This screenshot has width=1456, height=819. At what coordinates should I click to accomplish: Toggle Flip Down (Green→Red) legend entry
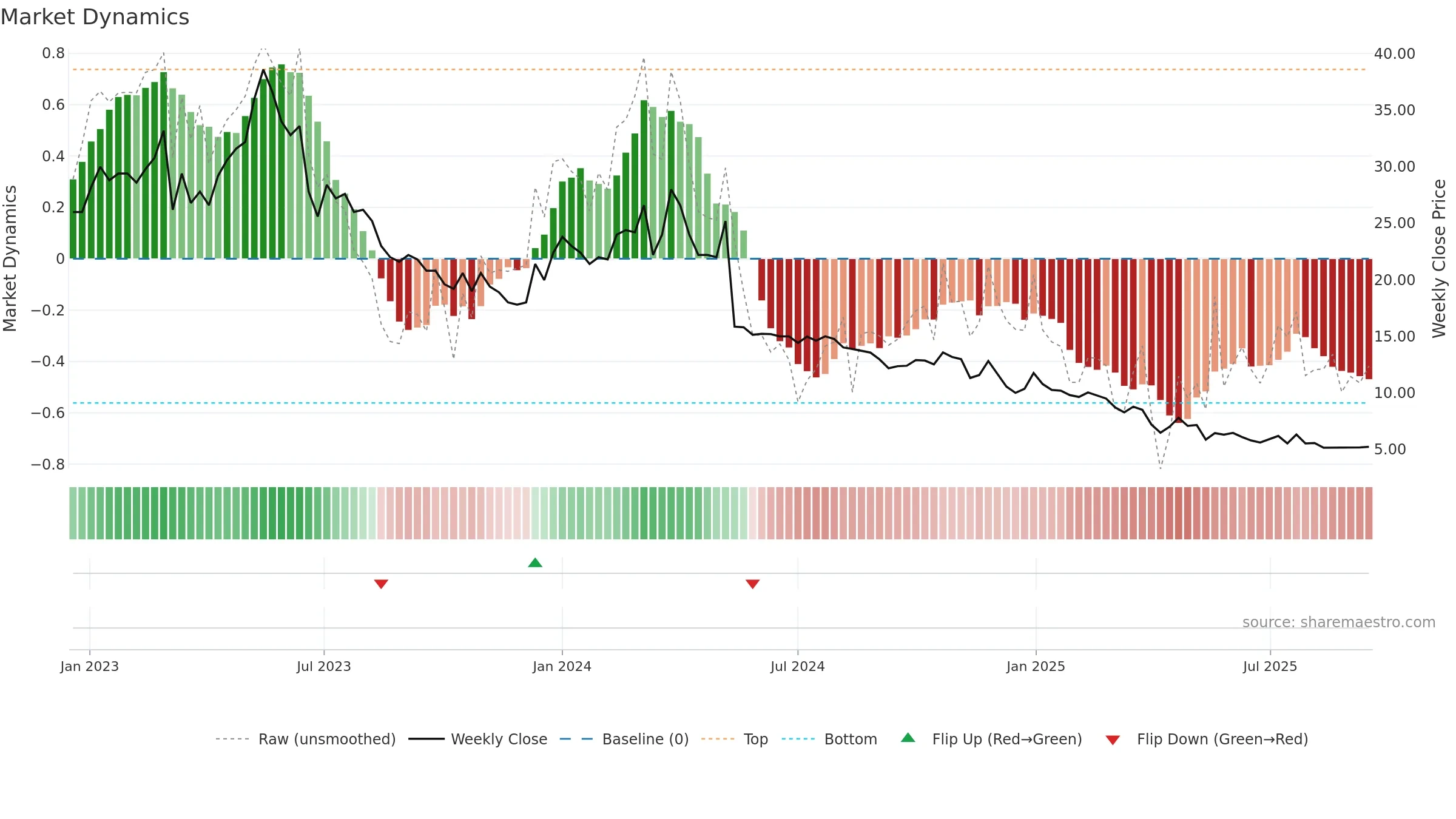[1207, 739]
